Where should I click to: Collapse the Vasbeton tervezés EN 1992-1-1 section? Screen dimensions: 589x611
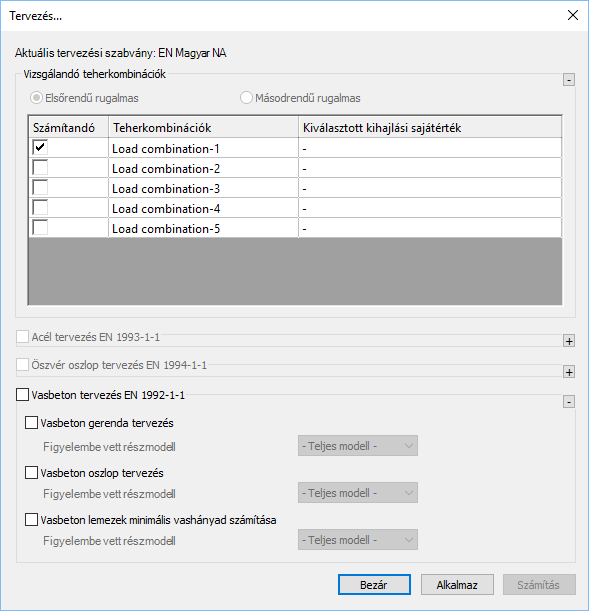(569, 402)
